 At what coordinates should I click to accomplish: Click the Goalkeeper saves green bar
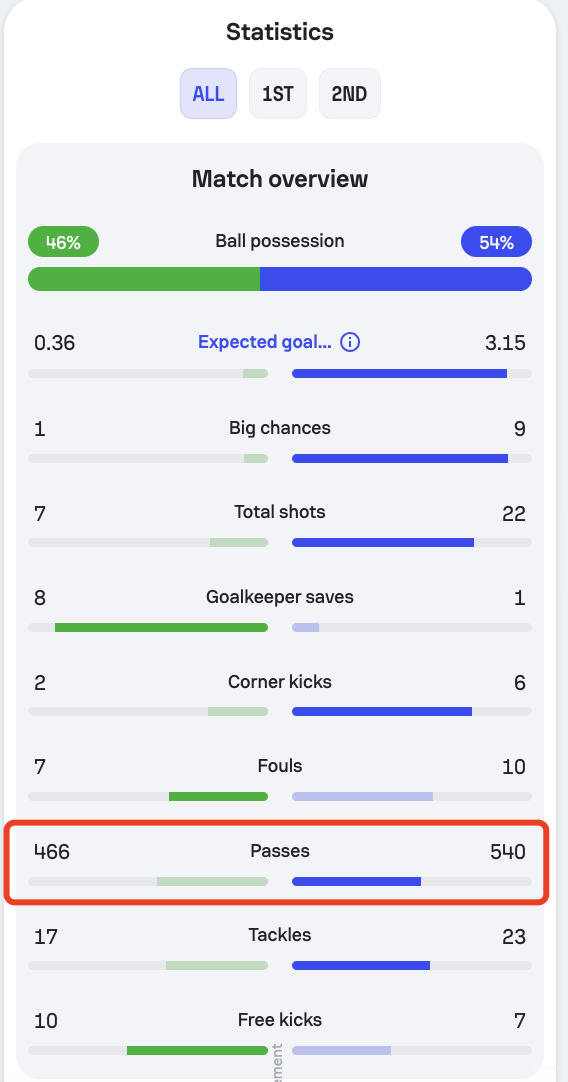pos(161,627)
